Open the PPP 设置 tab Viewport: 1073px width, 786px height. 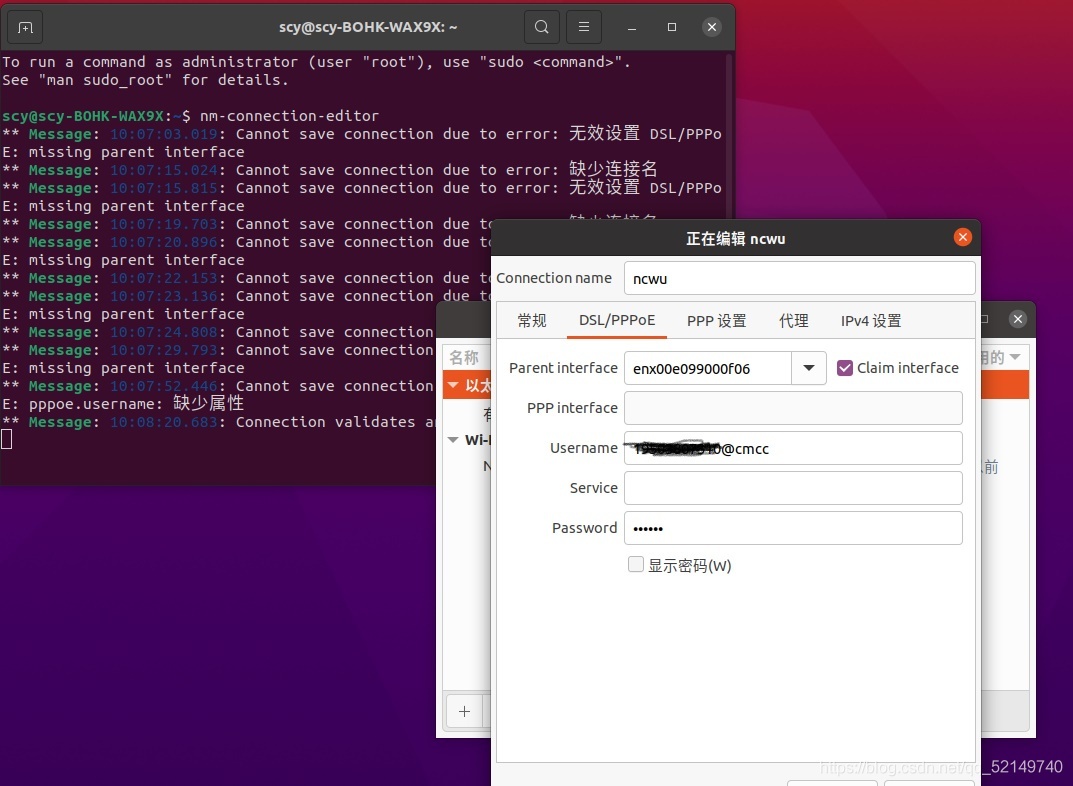pos(716,320)
